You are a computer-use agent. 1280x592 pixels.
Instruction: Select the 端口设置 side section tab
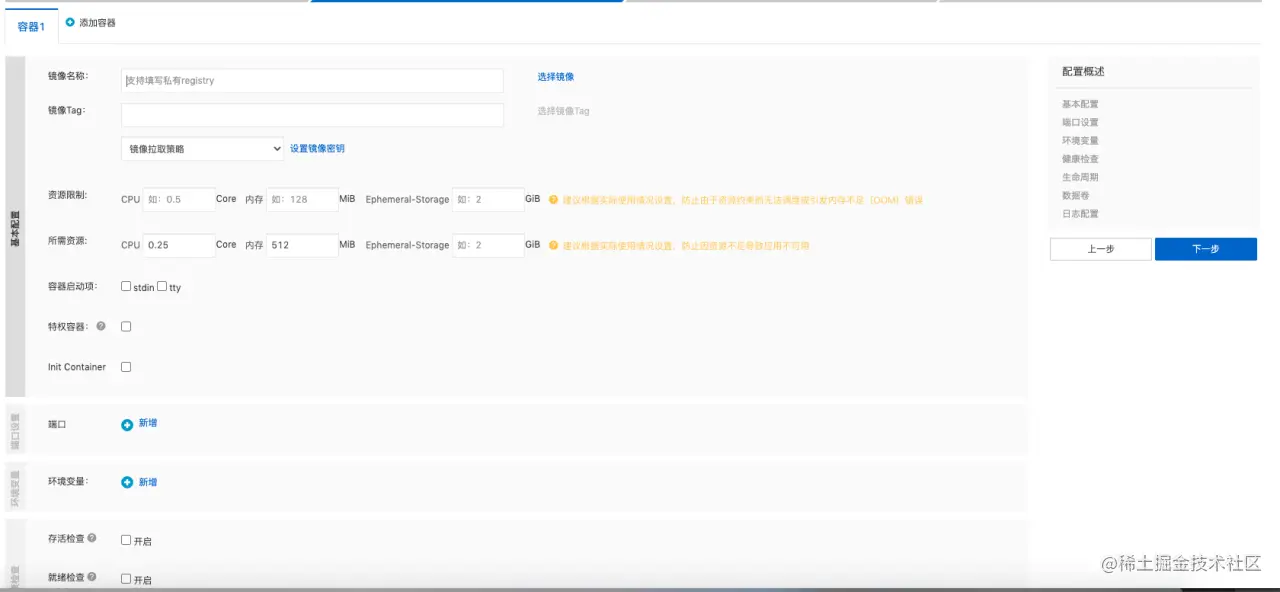coord(15,429)
